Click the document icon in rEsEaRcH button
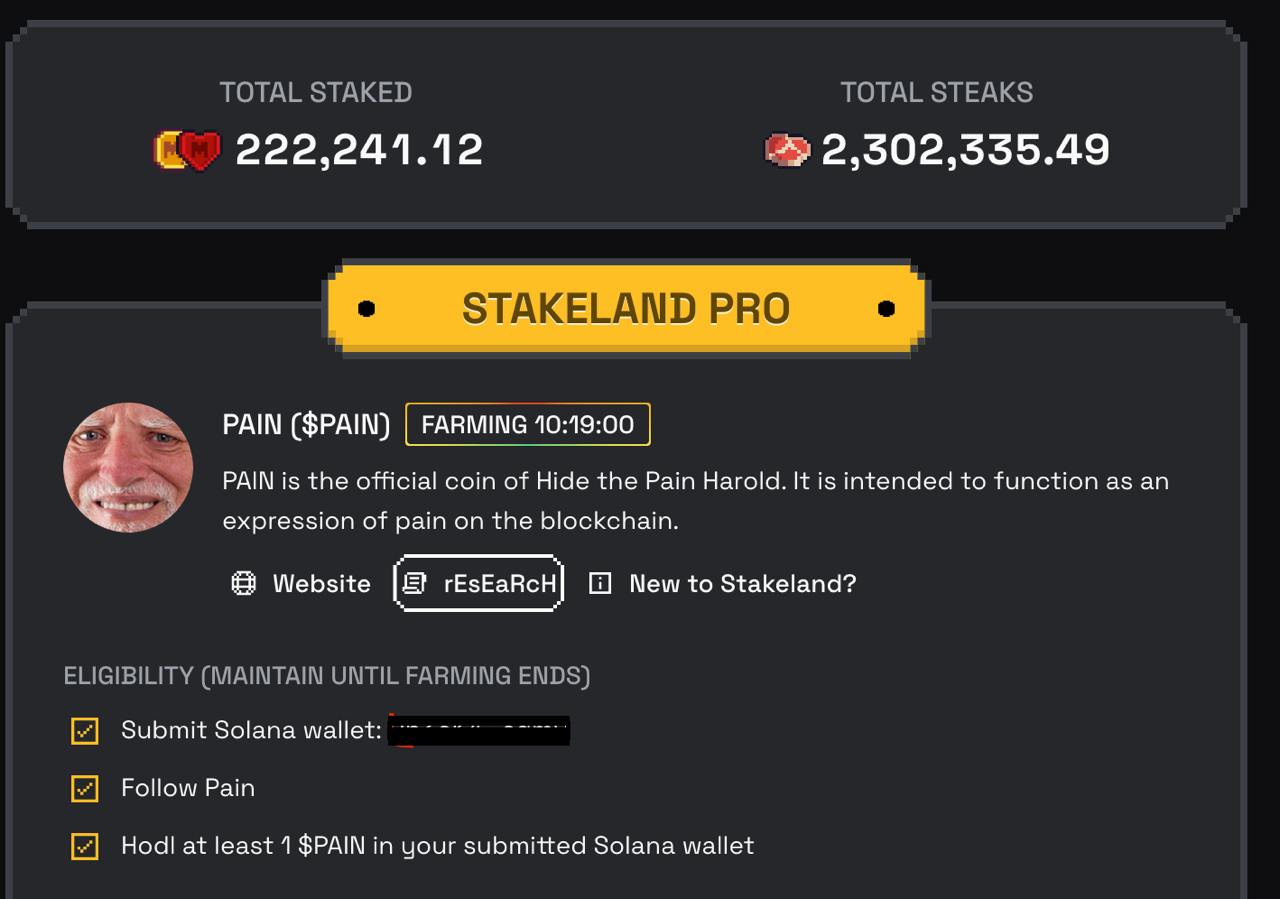 tap(414, 584)
